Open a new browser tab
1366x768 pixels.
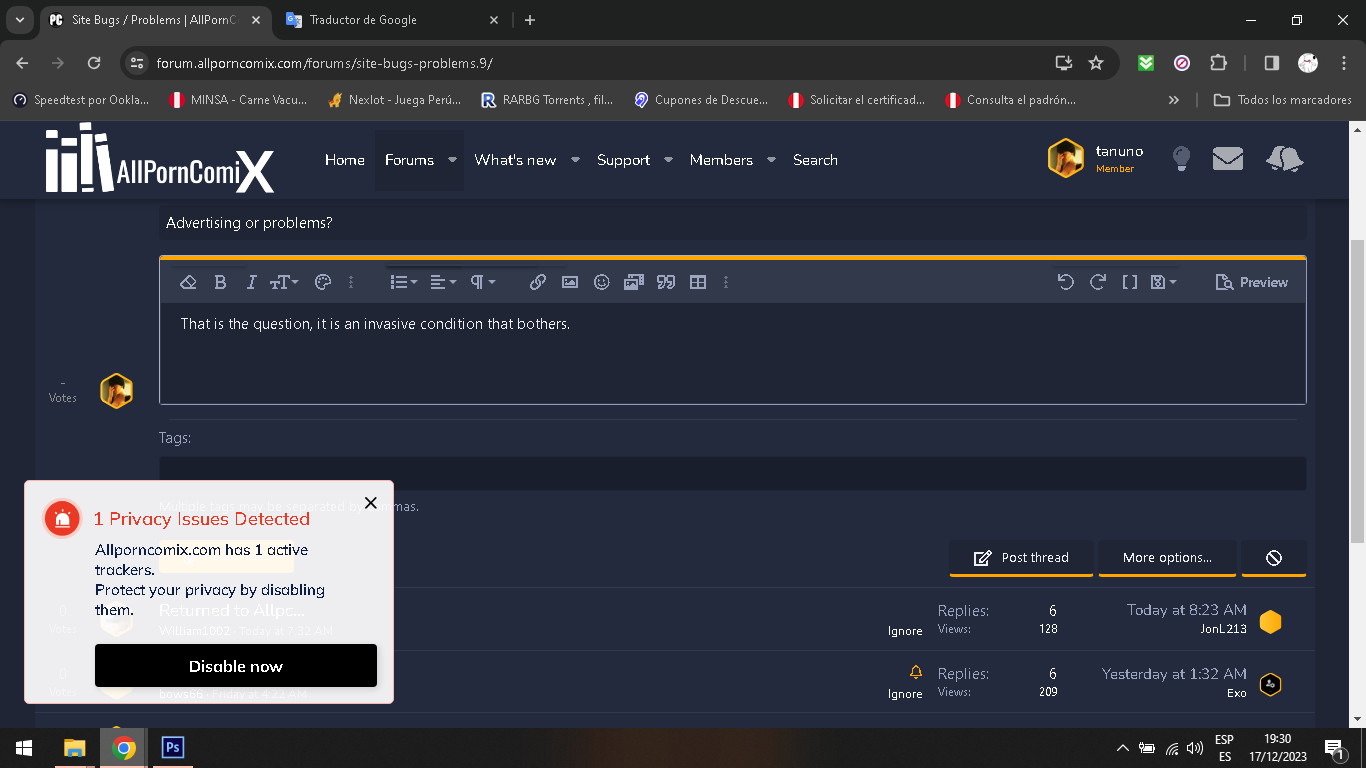pos(530,20)
